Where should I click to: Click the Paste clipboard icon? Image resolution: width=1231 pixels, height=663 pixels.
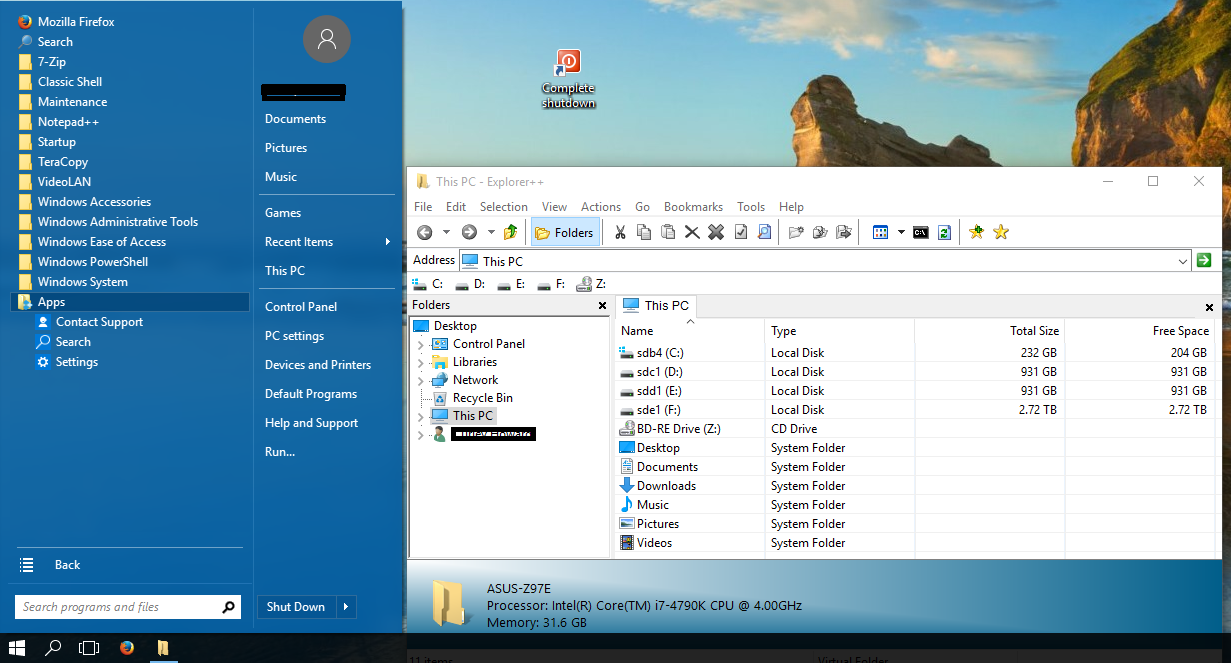point(668,232)
